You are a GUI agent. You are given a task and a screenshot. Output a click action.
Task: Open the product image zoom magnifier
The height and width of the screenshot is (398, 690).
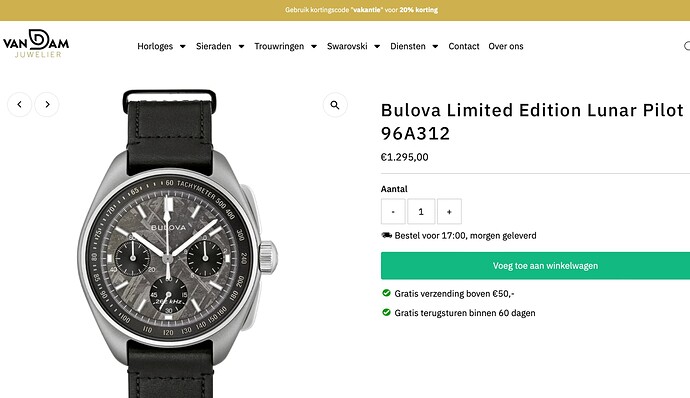(335, 105)
